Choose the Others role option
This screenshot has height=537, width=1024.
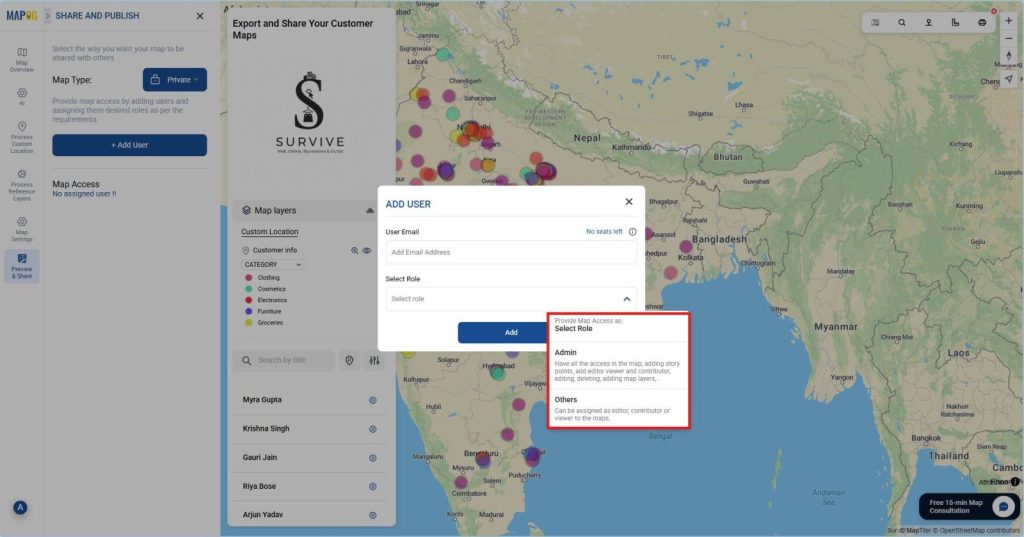pyautogui.click(x=618, y=408)
